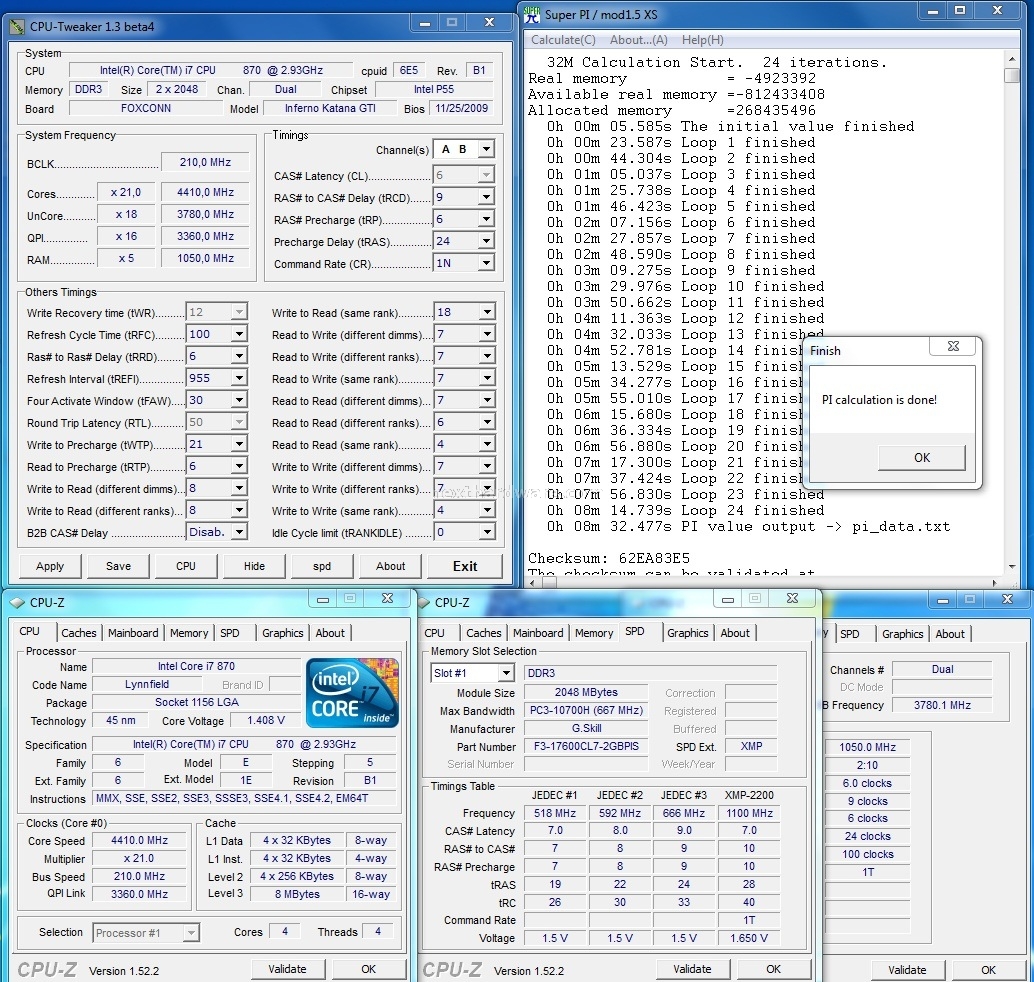Click the Intel Core i7 logo
This screenshot has height=982, width=1034.
point(353,692)
